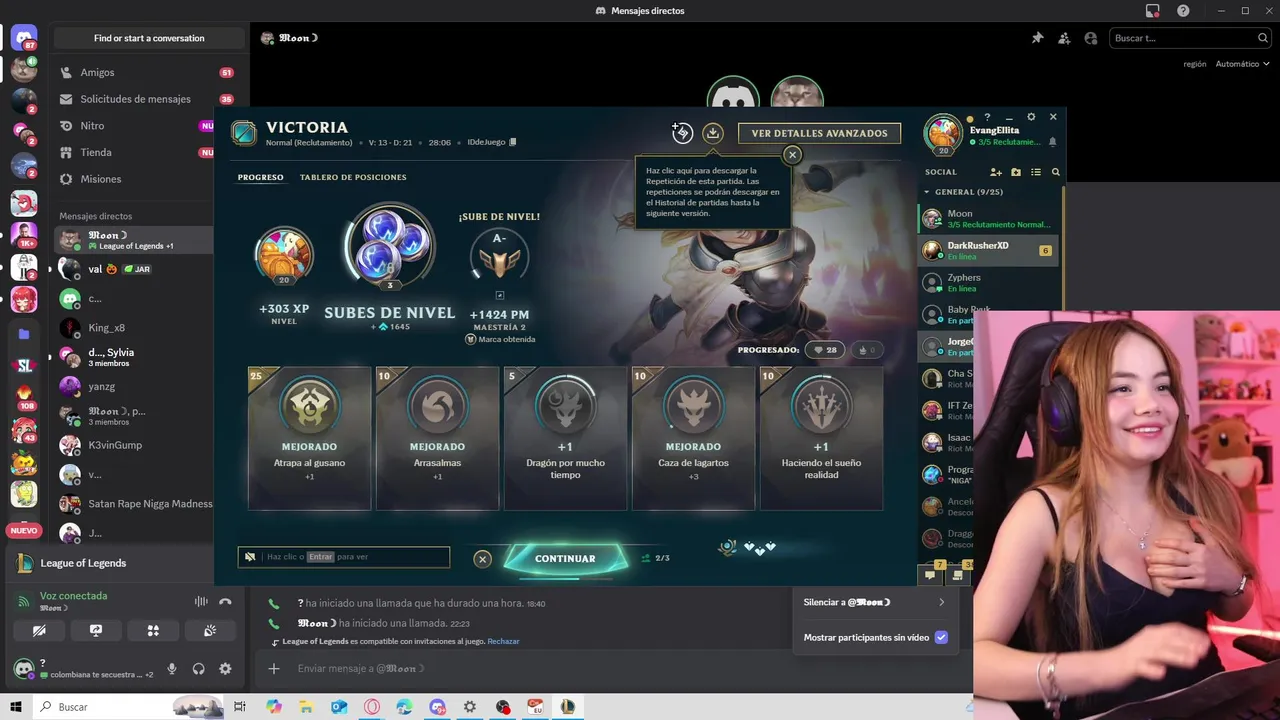Share your screen in voice panel
The height and width of the screenshot is (720, 1280).
click(x=96, y=631)
